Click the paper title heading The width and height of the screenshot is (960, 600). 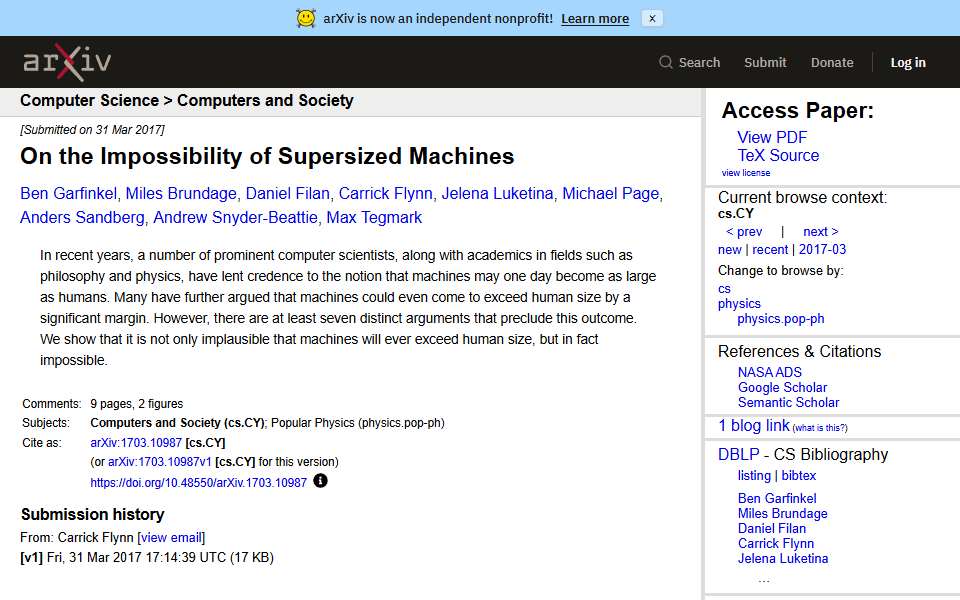(x=267, y=156)
